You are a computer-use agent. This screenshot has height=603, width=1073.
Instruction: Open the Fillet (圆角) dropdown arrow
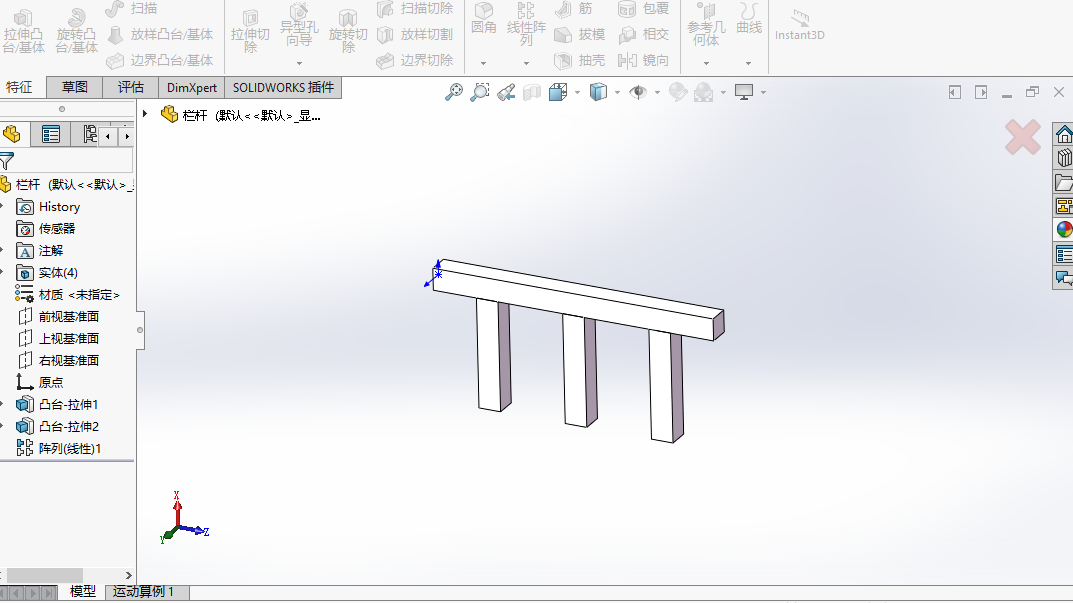click(x=483, y=64)
